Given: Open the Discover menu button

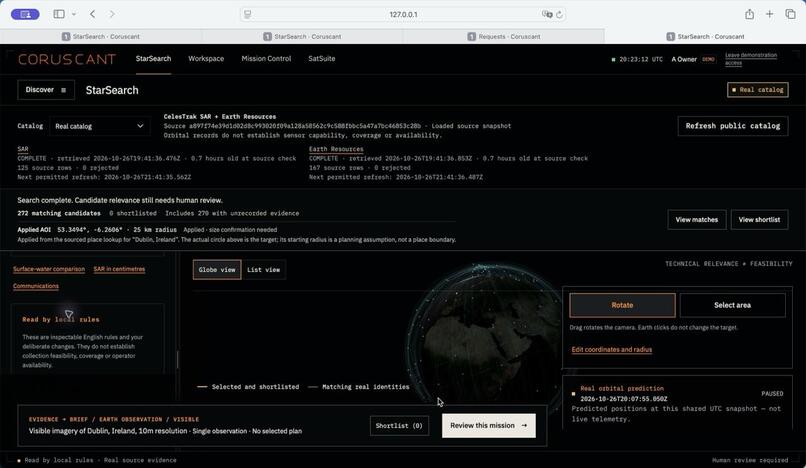Looking at the screenshot, I should [46, 89].
